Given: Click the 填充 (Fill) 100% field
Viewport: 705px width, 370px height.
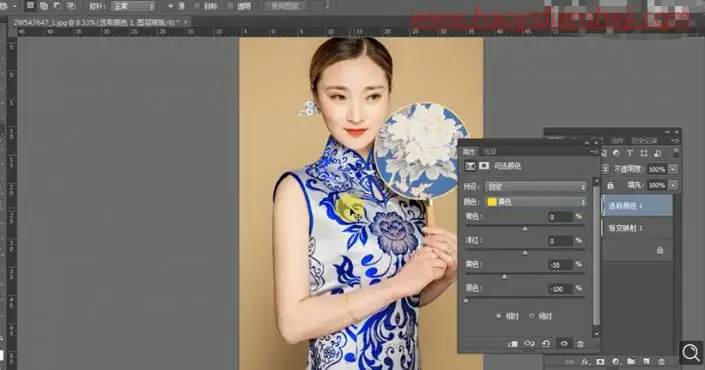Looking at the screenshot, I should (657, 185).
